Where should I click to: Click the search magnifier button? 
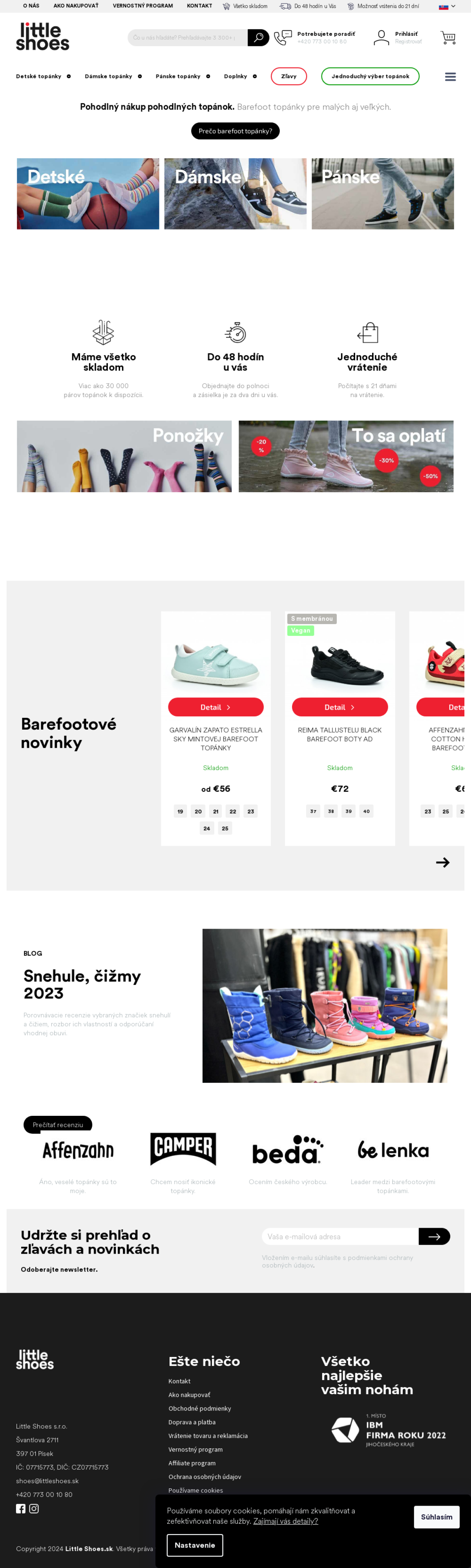258,38
